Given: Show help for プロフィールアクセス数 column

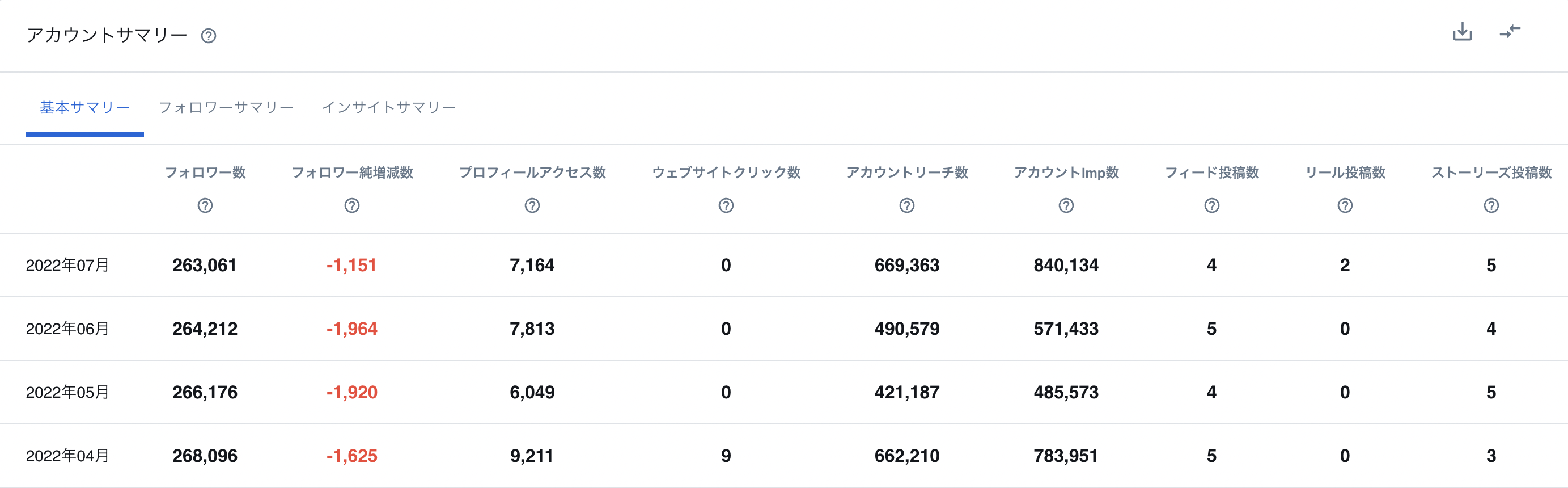Looking at the screenshot, I should [x=532, y=205].
